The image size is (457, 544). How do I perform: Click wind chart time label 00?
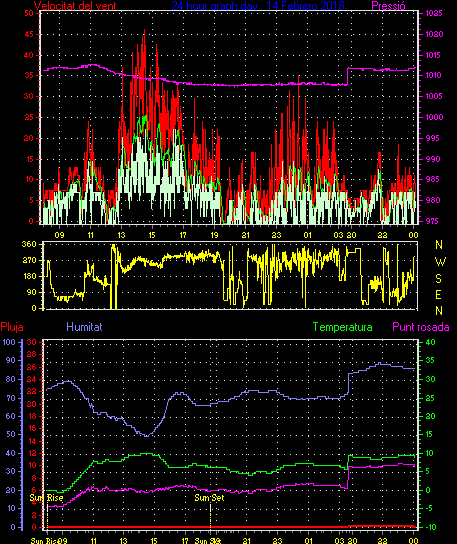(x=413, y=235)
